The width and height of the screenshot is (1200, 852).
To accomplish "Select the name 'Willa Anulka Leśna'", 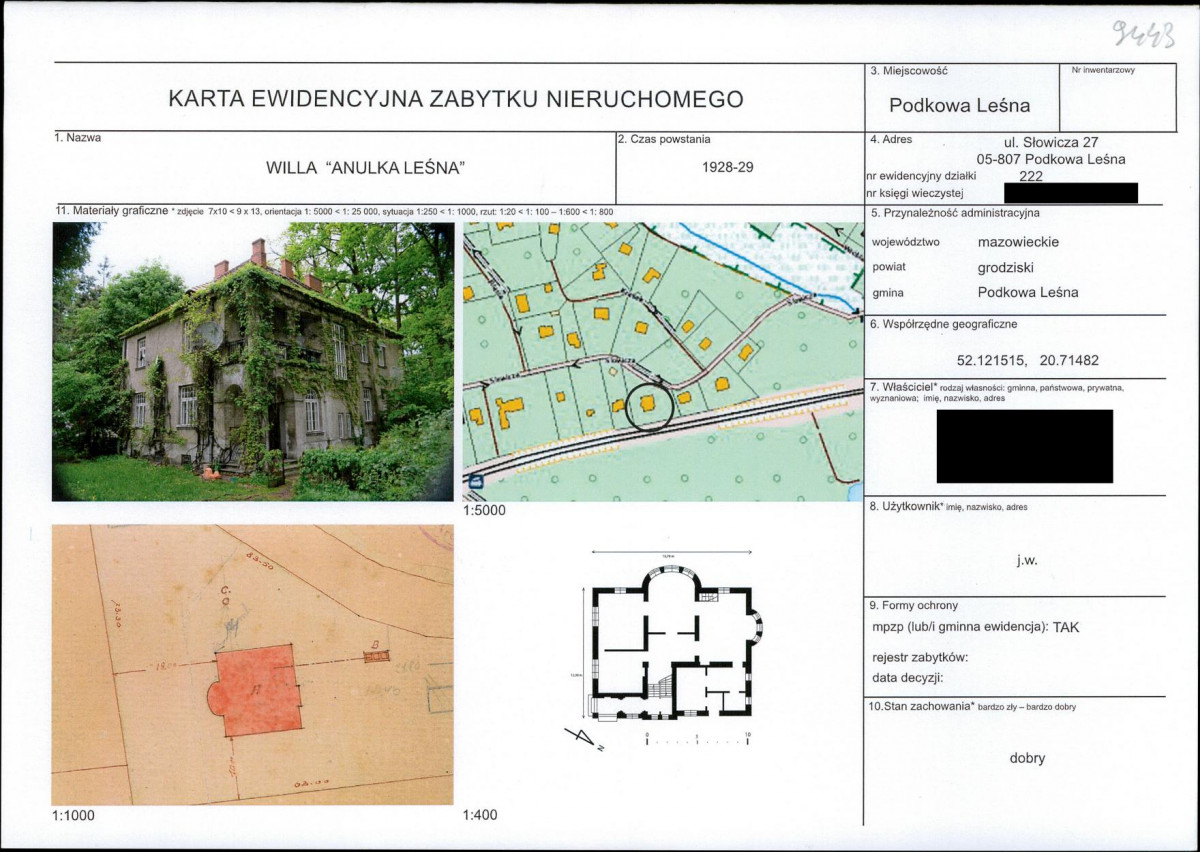I will point(366,168).
